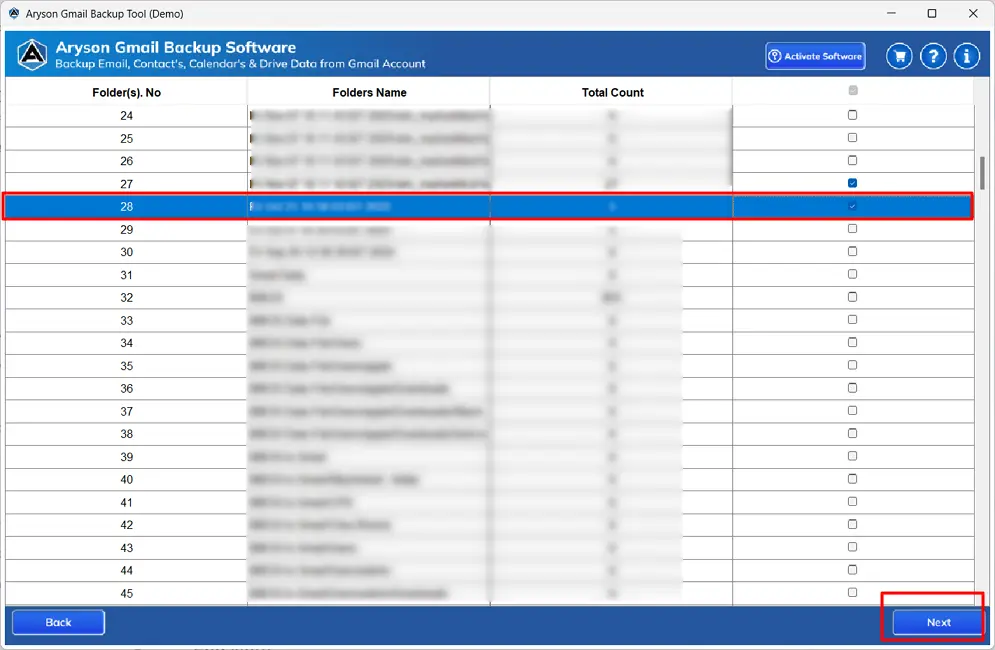Check the checkbox for folder 30

(852, 251)
